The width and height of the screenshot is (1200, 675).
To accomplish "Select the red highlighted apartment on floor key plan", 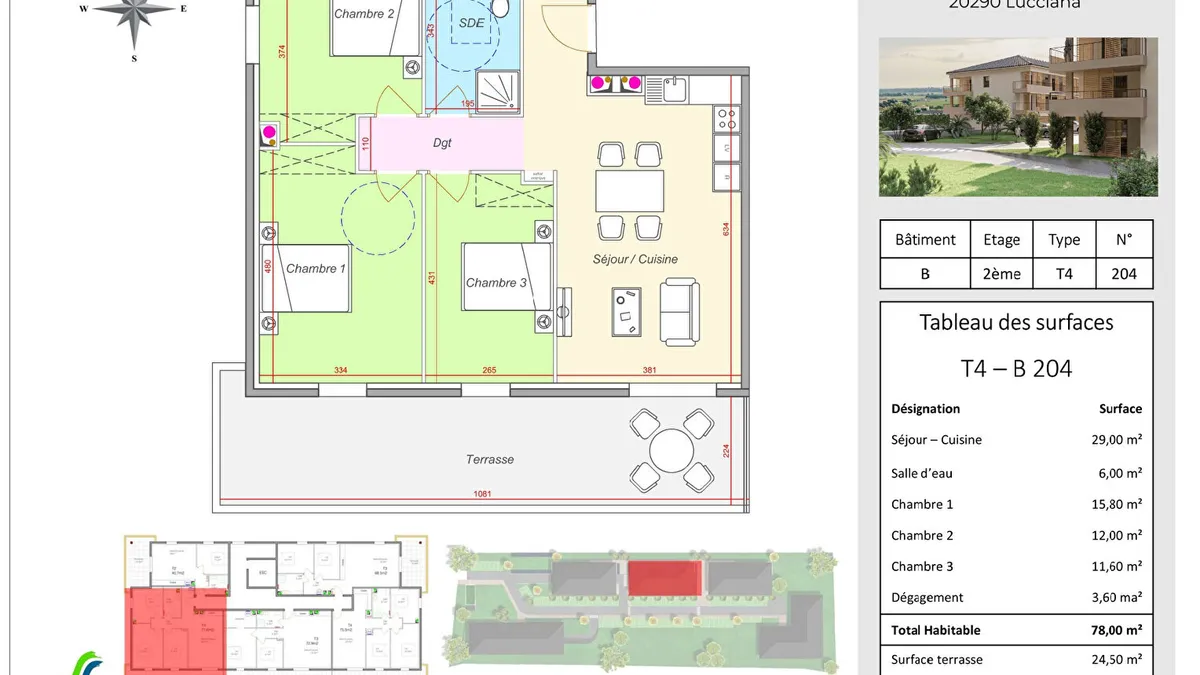I will click(x=174, y=629).
